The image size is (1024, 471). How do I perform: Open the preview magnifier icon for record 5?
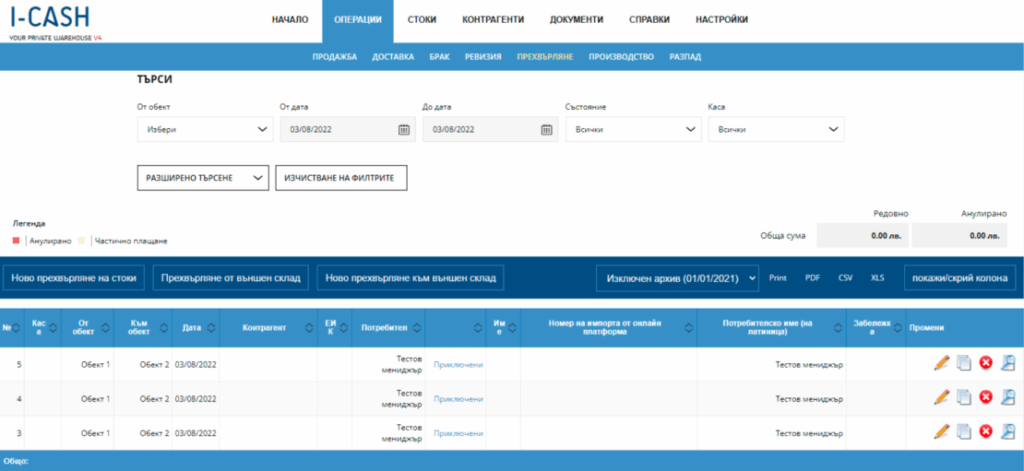1008,364
